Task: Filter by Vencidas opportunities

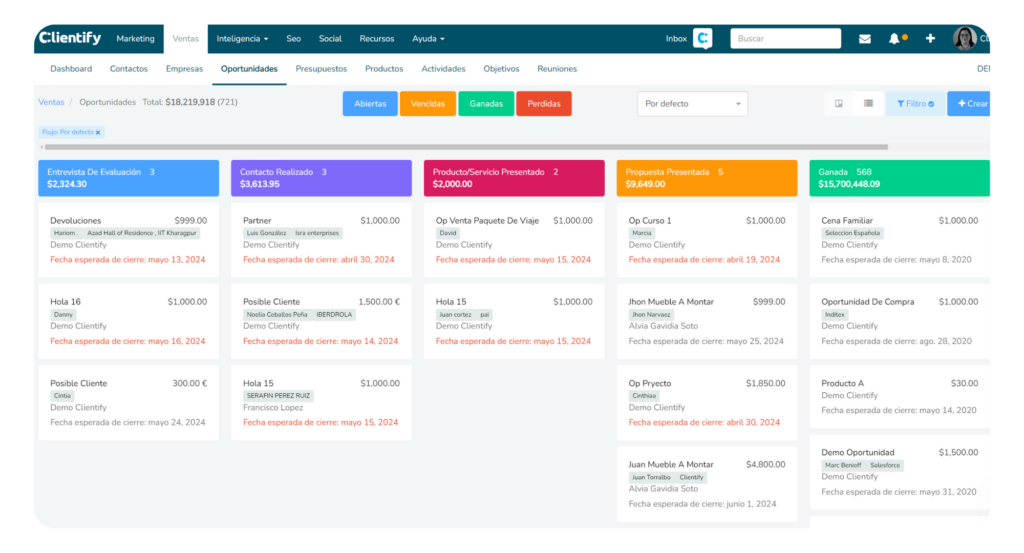Action: tap(427, 104)
